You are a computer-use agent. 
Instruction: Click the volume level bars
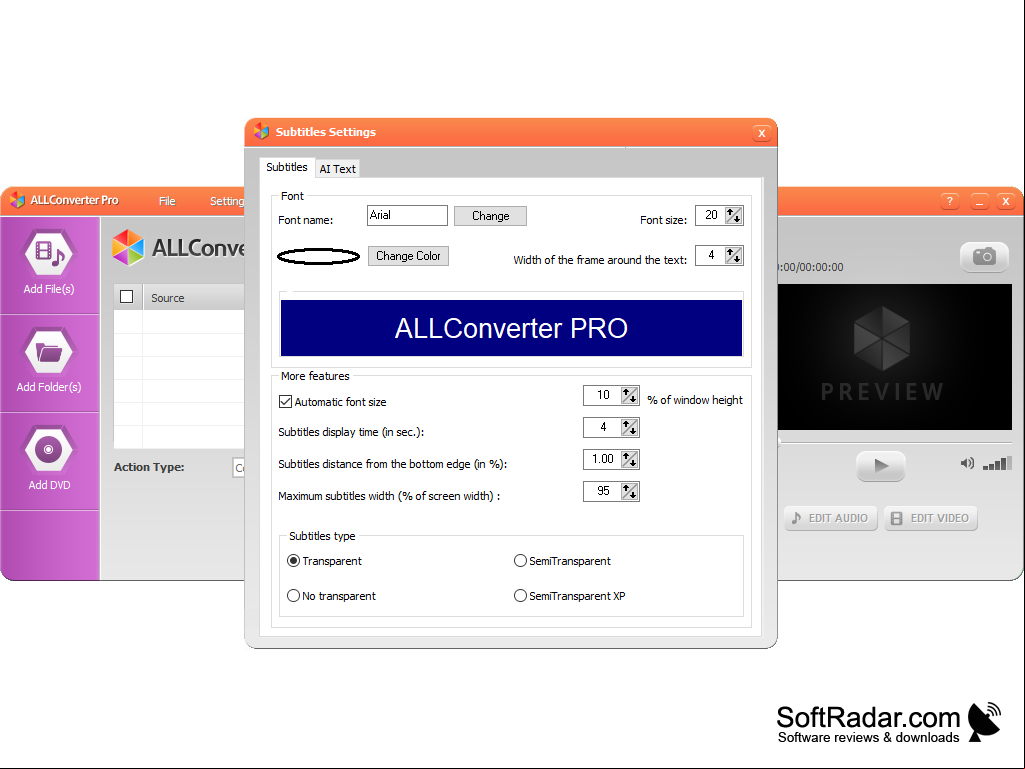[998, 464]
